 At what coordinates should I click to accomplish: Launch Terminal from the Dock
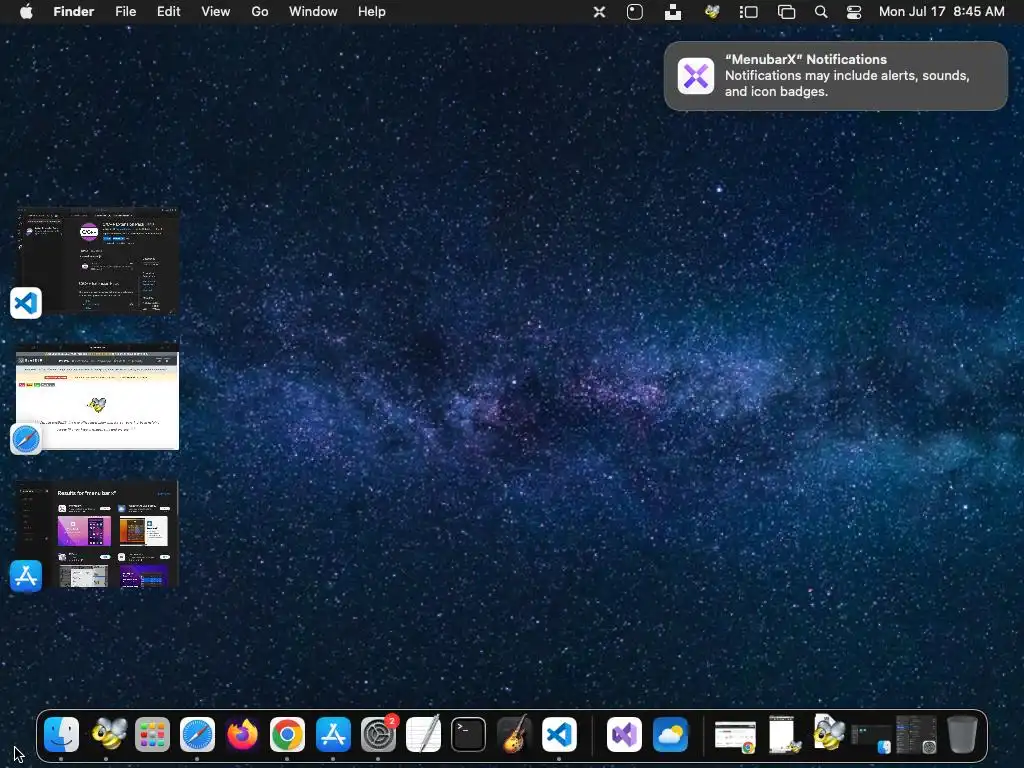[468, 735]
